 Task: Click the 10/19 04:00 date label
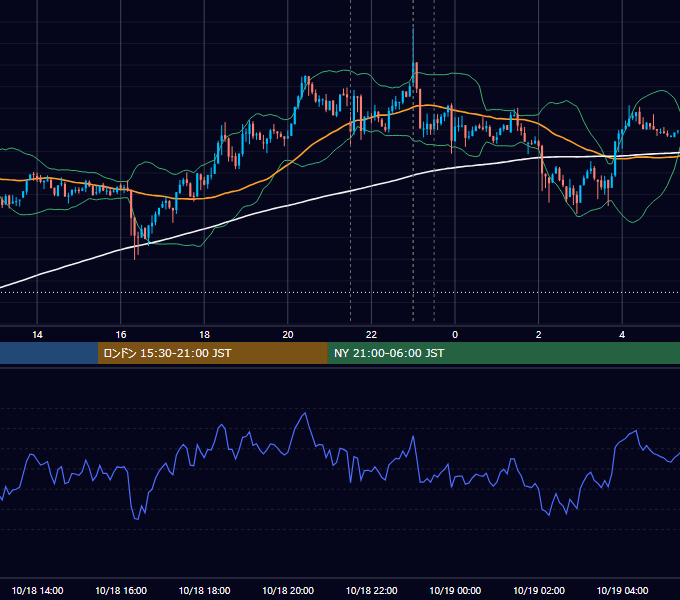pyautogui.click(x=622, y=590)
